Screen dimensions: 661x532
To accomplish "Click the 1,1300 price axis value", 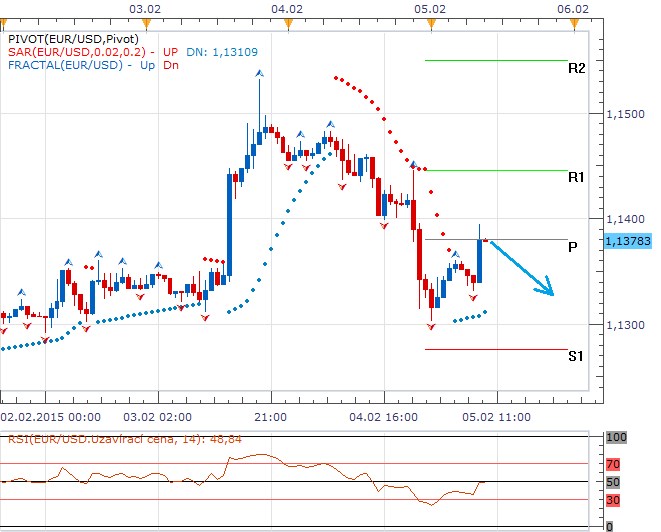I will click(x=626, y=325).
